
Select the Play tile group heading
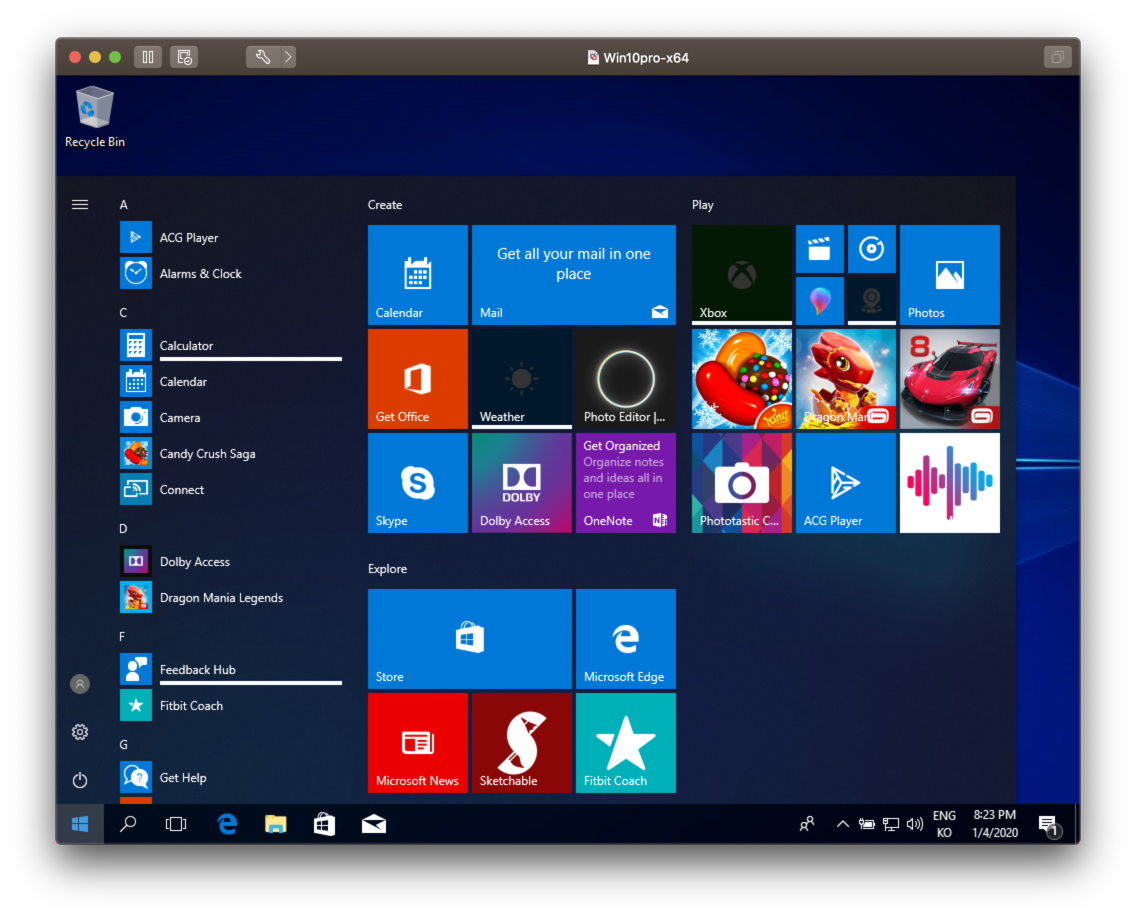[x=703, y=204]
